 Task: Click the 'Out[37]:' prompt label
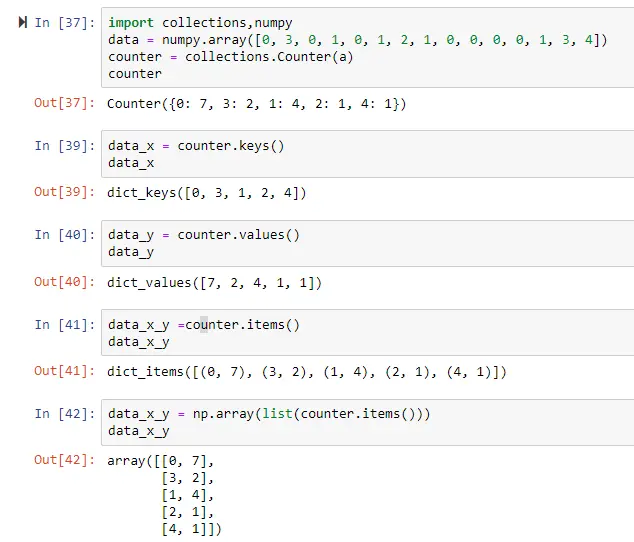(x=65, y=103)
